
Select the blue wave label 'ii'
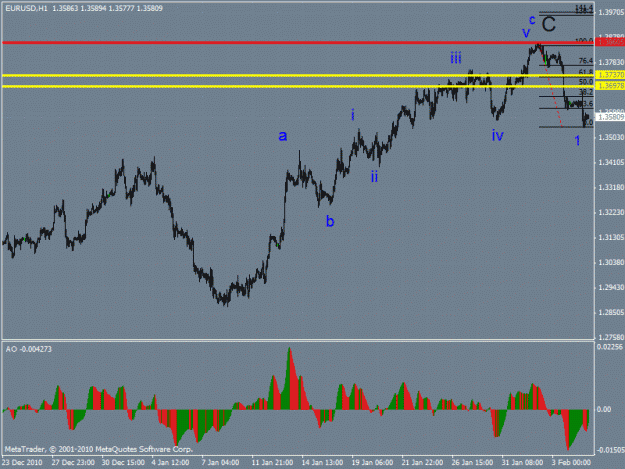click(374, 176)
